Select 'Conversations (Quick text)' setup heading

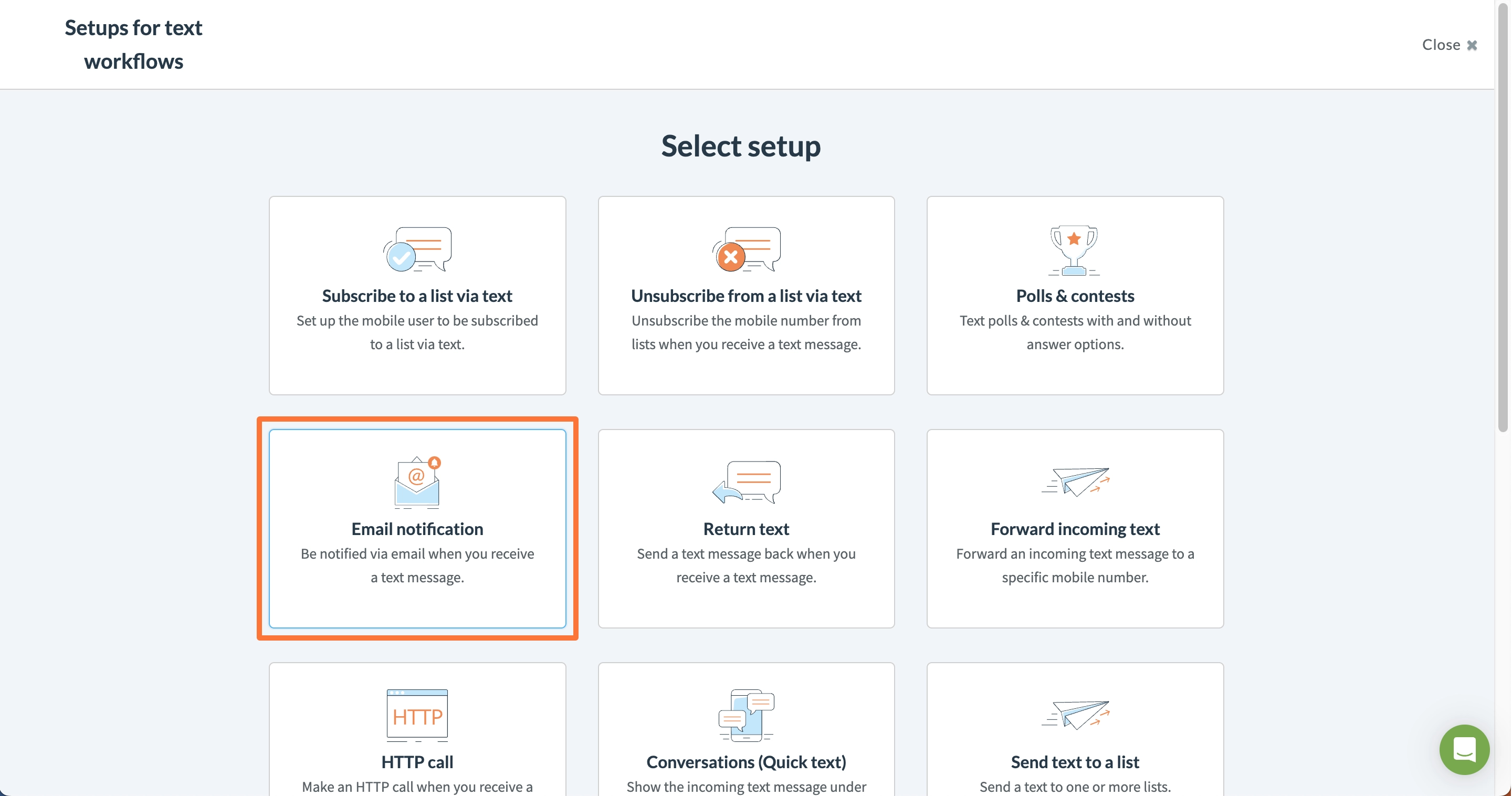(746, 762)
